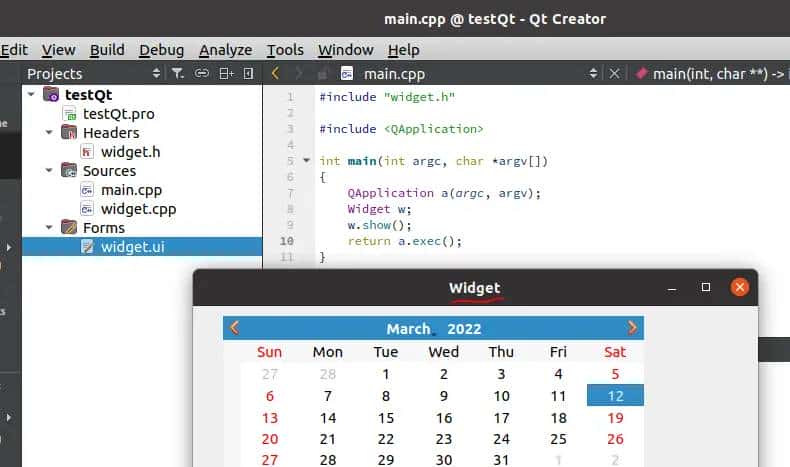Click line number 10 in the gutter
Viewport: 790px width, 467px height.
pyautogui.click(x=287, y=241)
